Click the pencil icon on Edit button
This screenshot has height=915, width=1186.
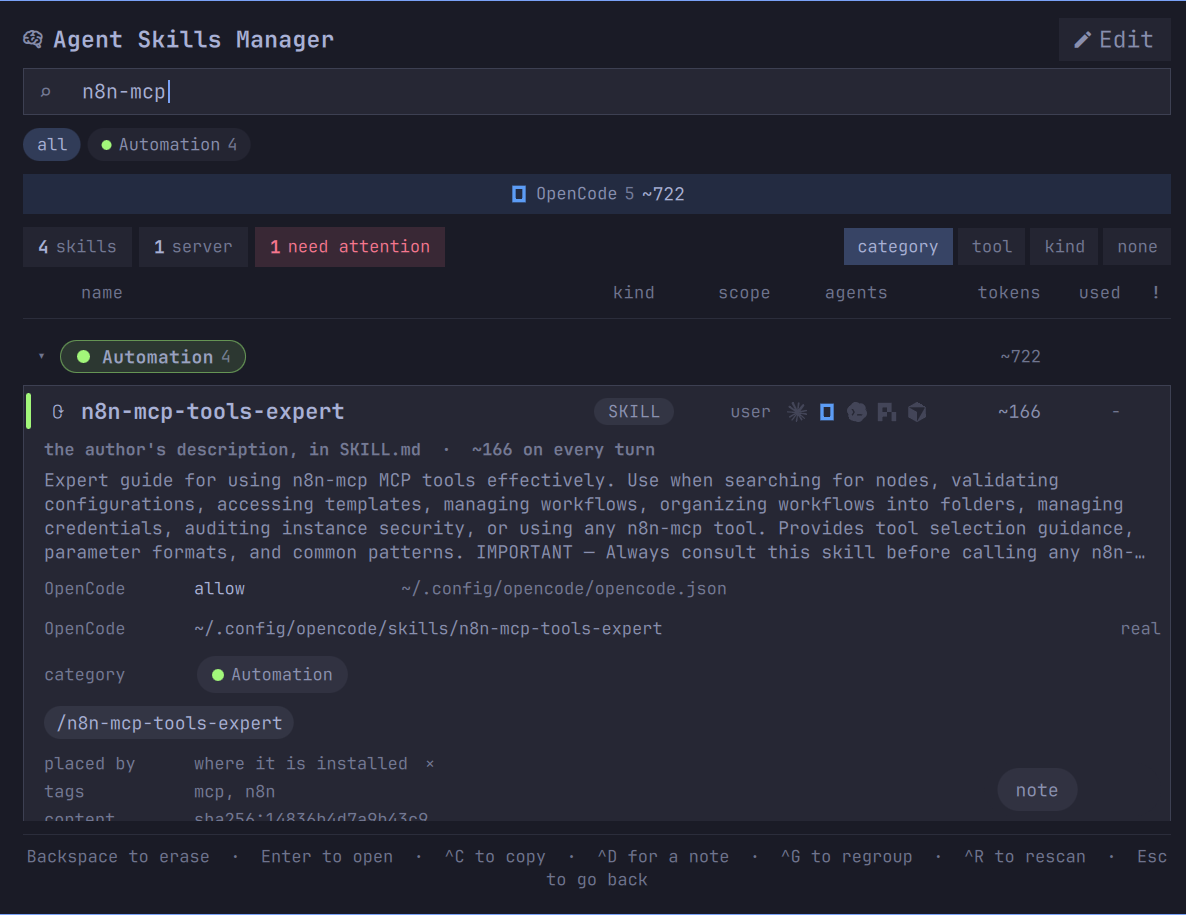click(x=1082, y=40)
